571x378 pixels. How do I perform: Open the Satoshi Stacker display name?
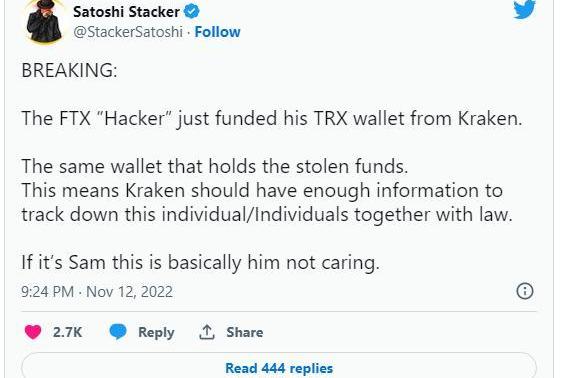[126, 12]
